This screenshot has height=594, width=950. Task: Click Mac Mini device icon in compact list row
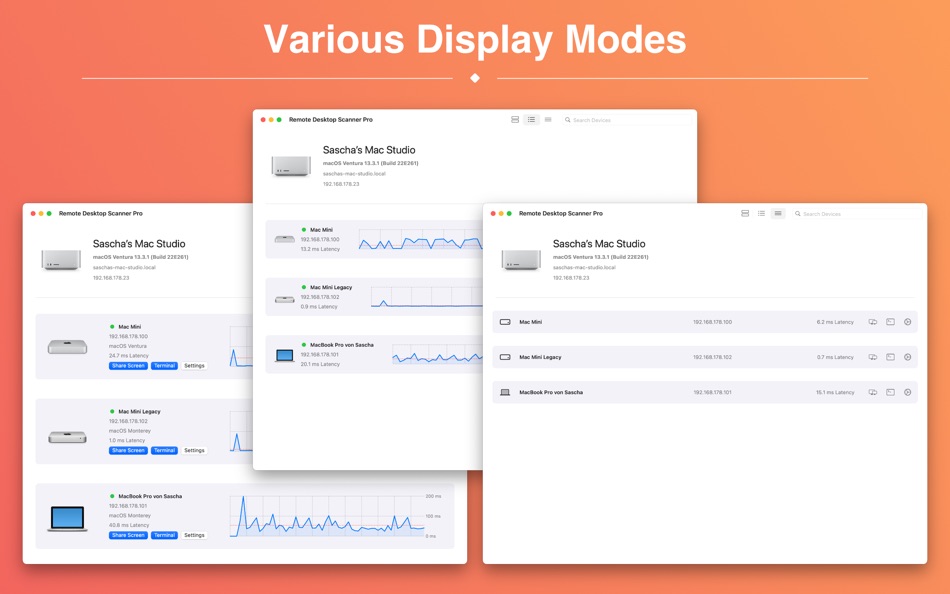pos(505,322)
